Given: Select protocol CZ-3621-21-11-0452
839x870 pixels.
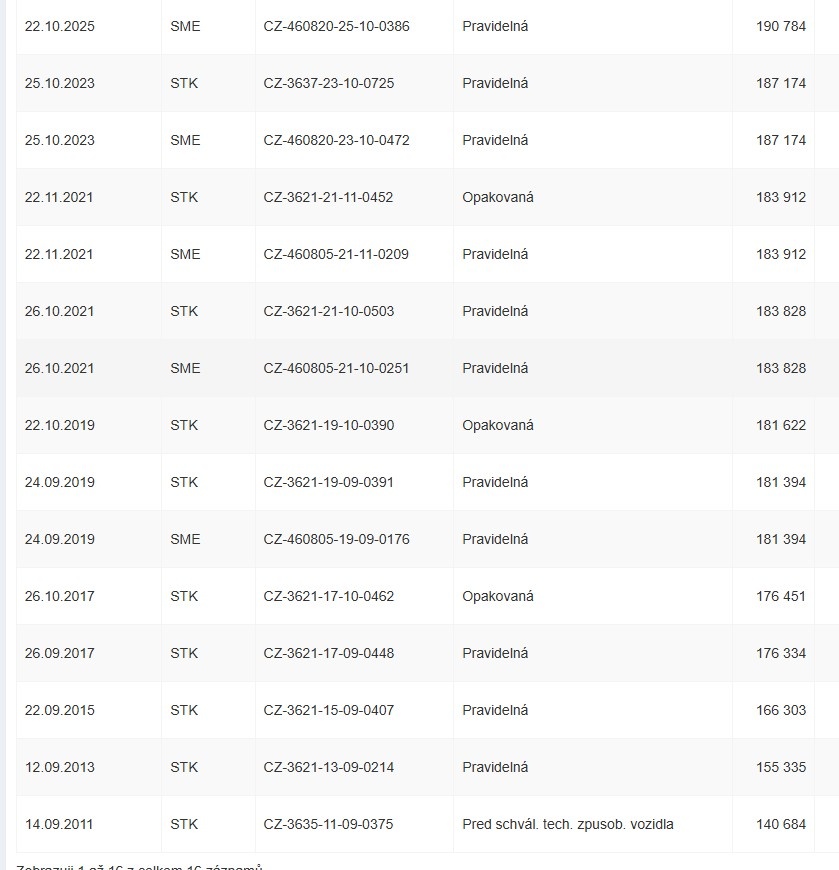Looking at the screenshot, I should pos(328,197).
